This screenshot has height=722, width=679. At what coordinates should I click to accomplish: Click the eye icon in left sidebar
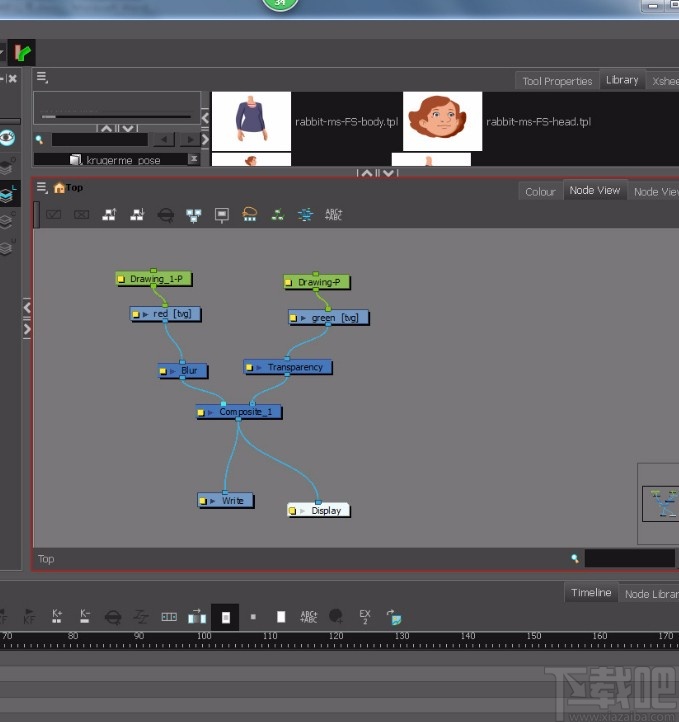[x=8, y=138]
